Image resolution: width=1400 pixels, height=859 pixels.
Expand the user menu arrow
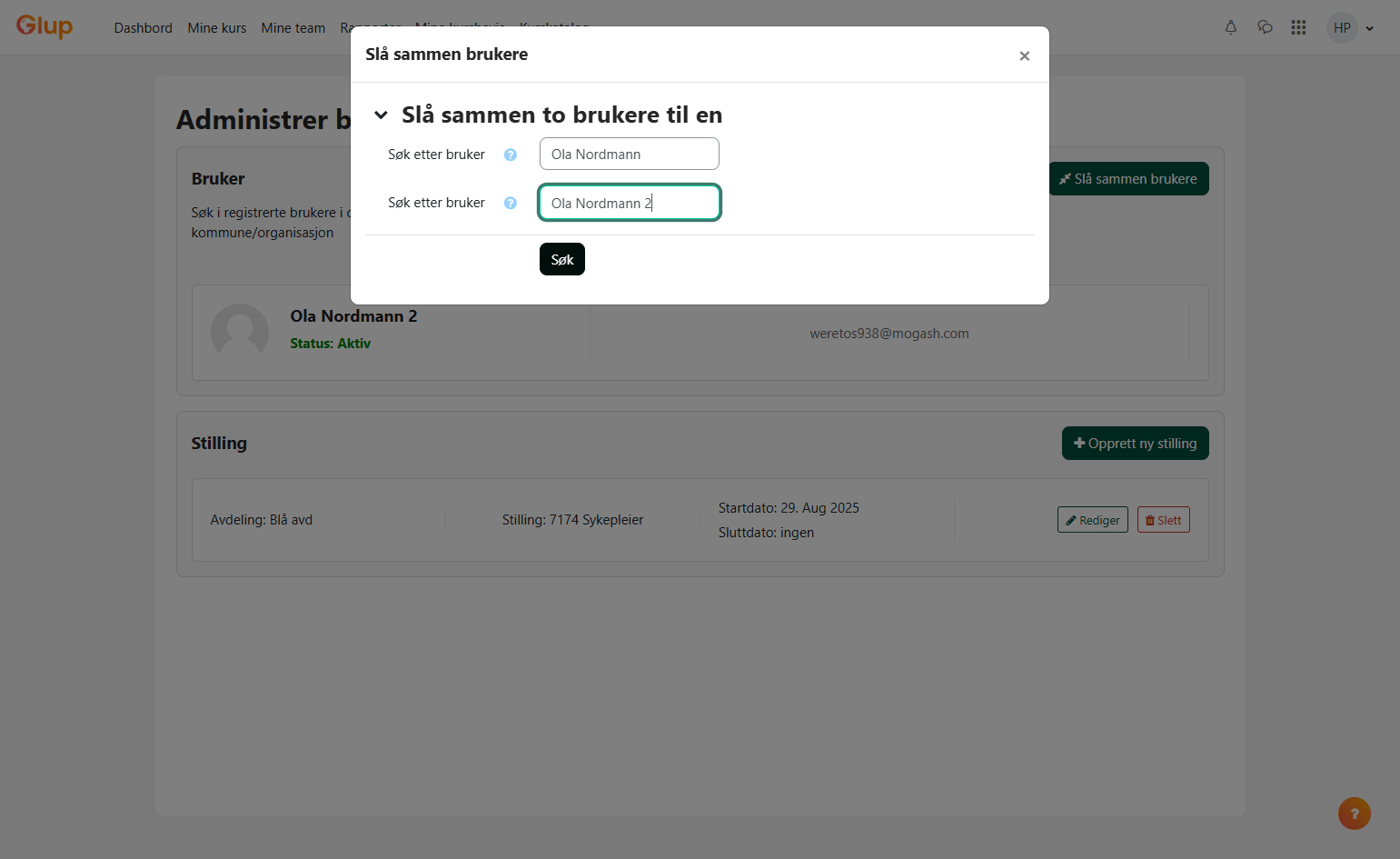tap(1370, 28)
